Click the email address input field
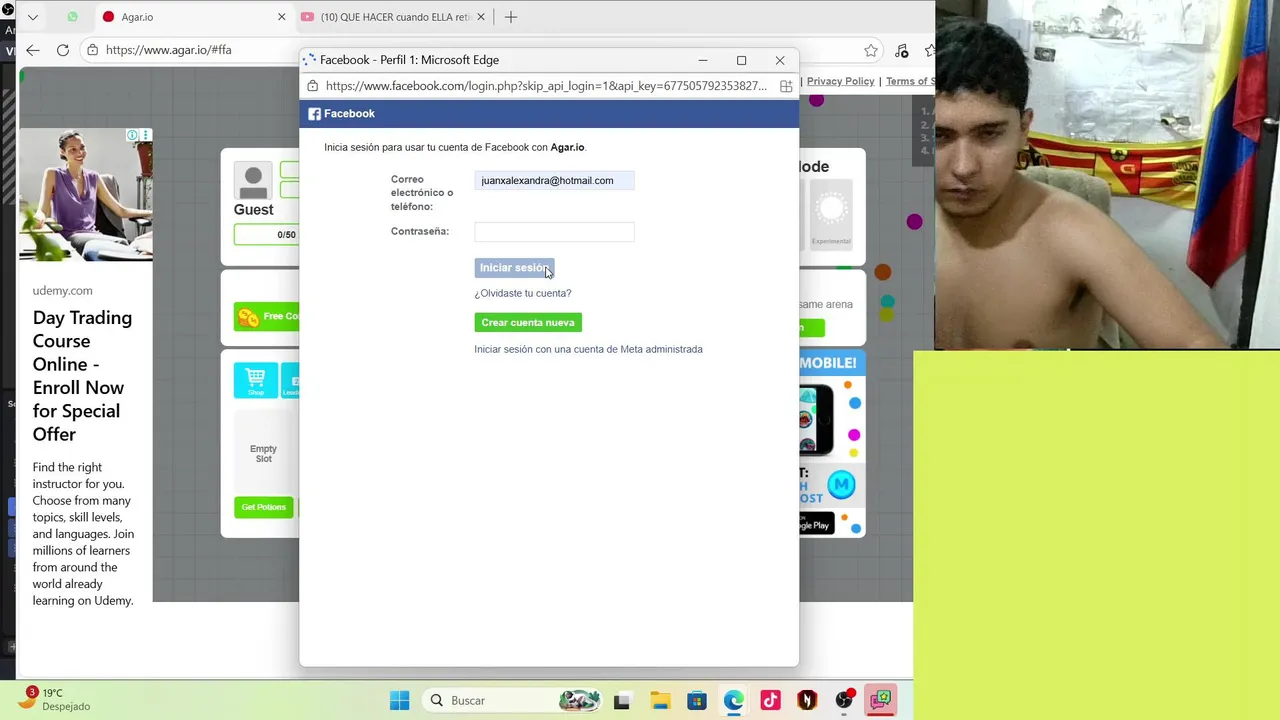The height and width of the screenshot is (720, 1280). point(554,181)
